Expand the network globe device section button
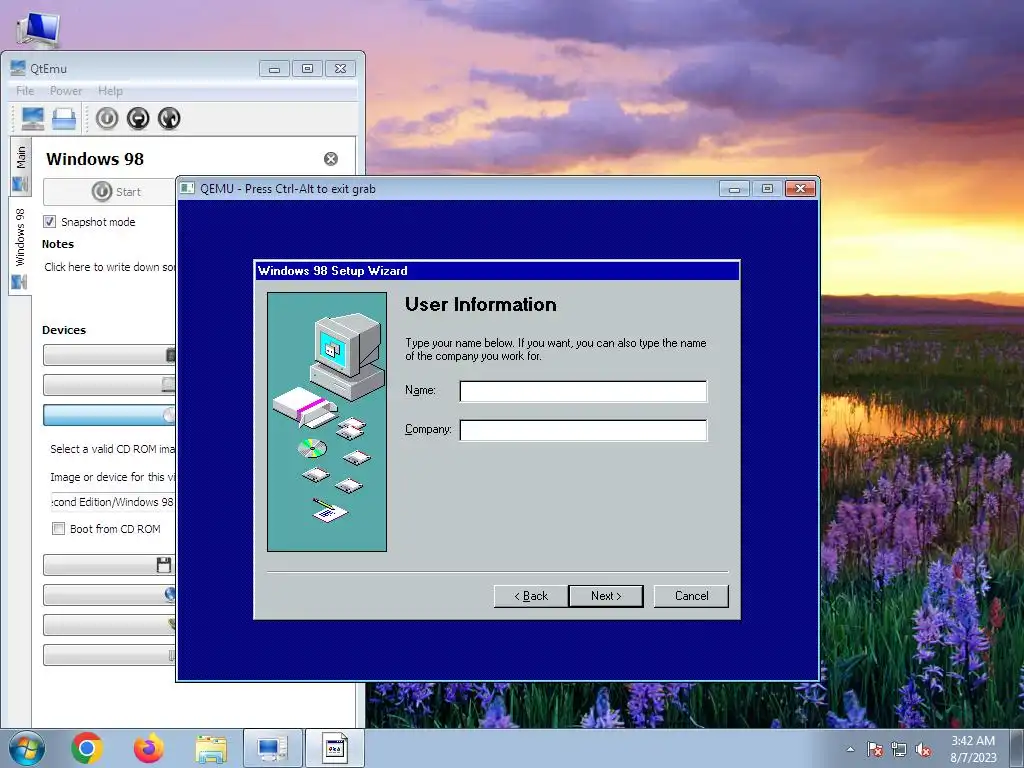Viewport: 1024px width, 768px height. pyautogui.click(x=109, y=595)
